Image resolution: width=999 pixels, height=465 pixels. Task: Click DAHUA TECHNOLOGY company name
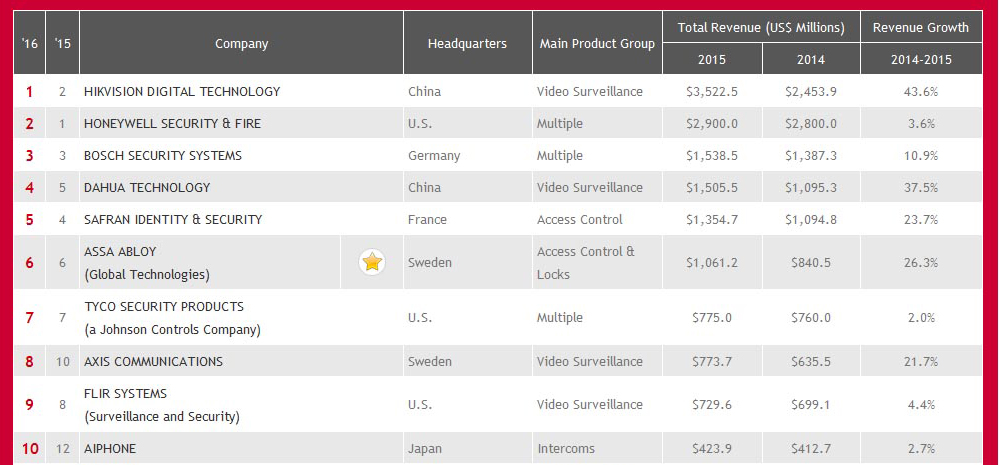[147, 187]
